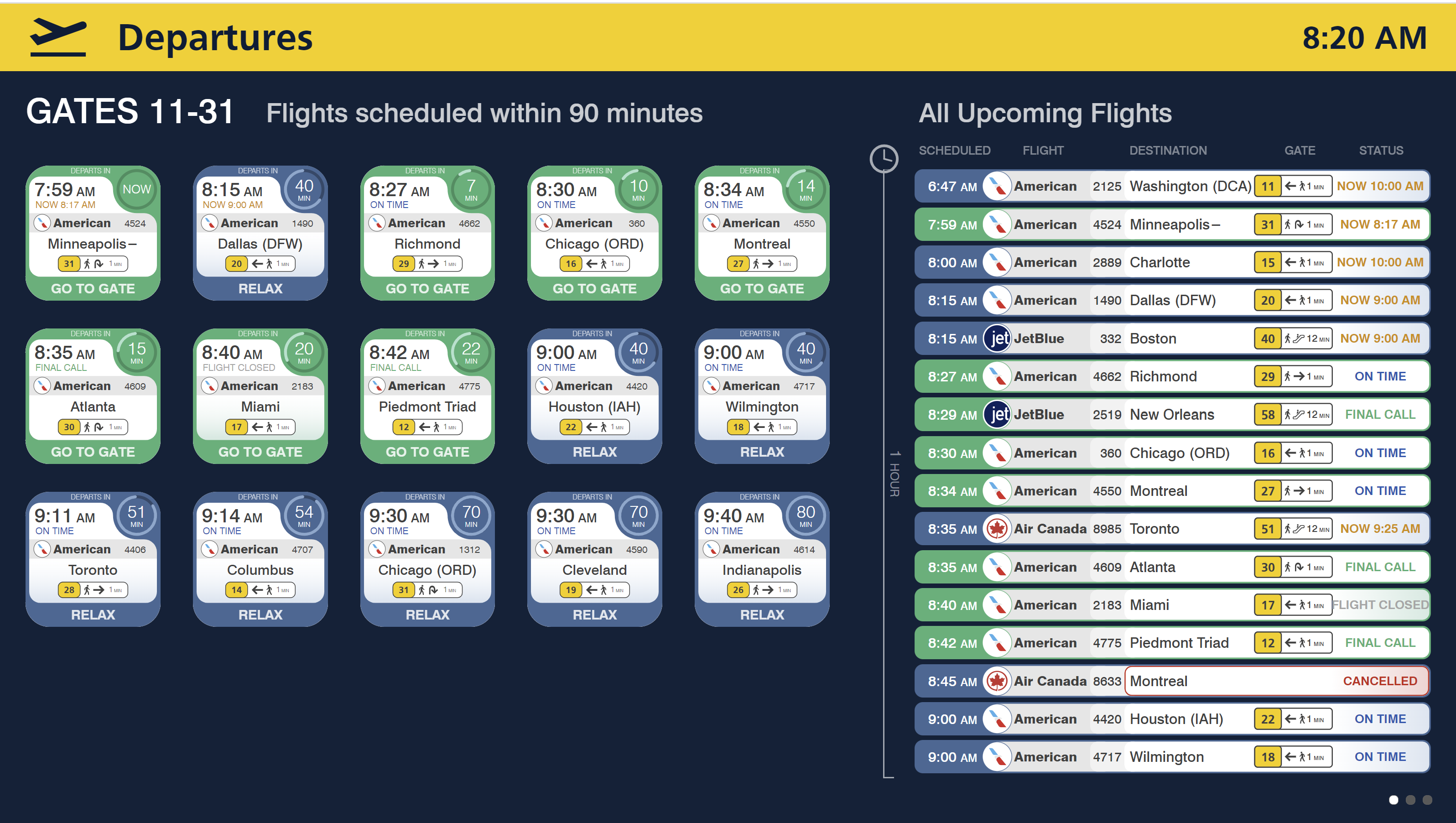
Task: Click the GATE column header
Action: [1300, 151]
